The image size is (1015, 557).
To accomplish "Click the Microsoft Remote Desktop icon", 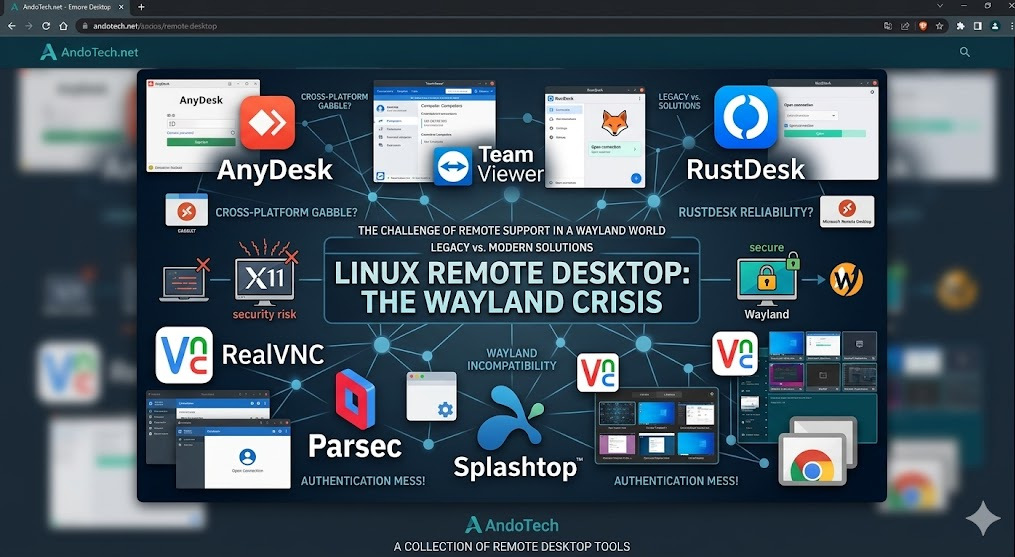I will coord(847,211).
